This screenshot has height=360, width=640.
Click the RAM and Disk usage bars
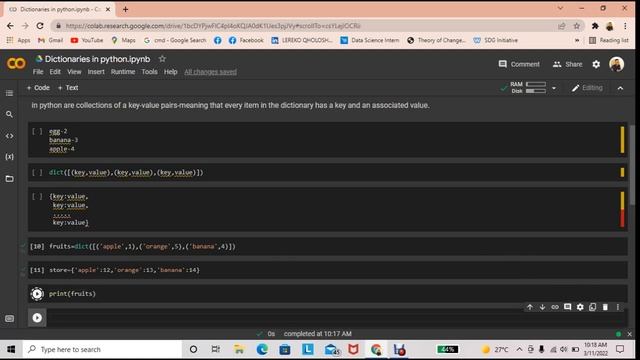(x=536, y=87)
